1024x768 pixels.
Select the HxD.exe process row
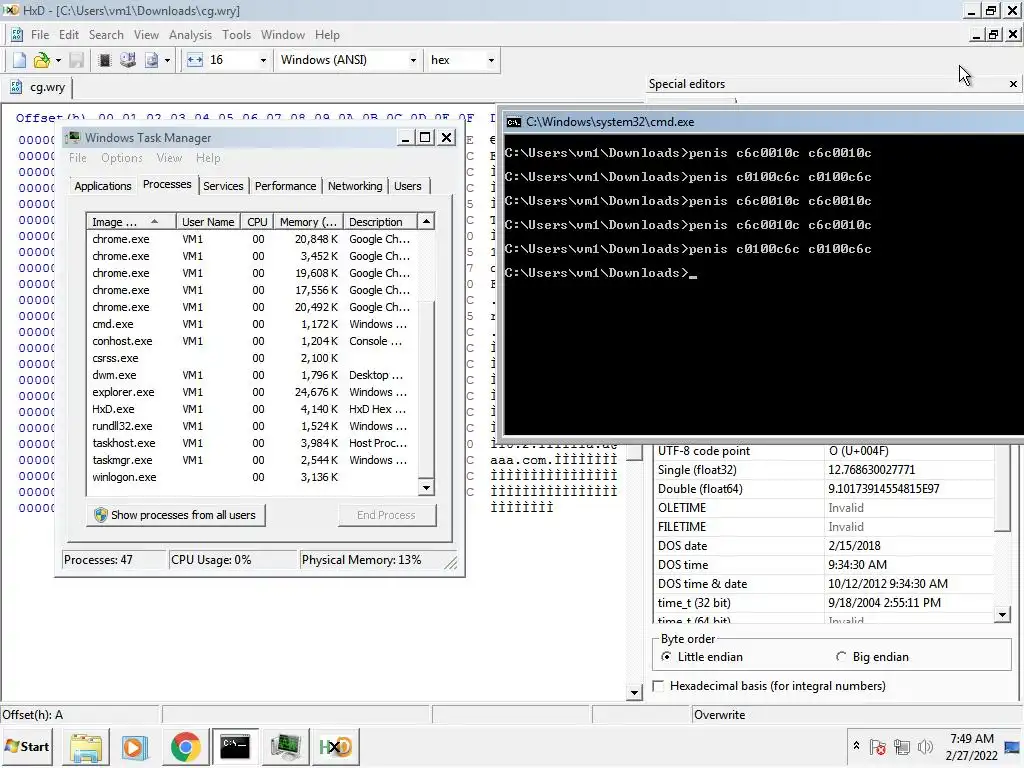252,409
